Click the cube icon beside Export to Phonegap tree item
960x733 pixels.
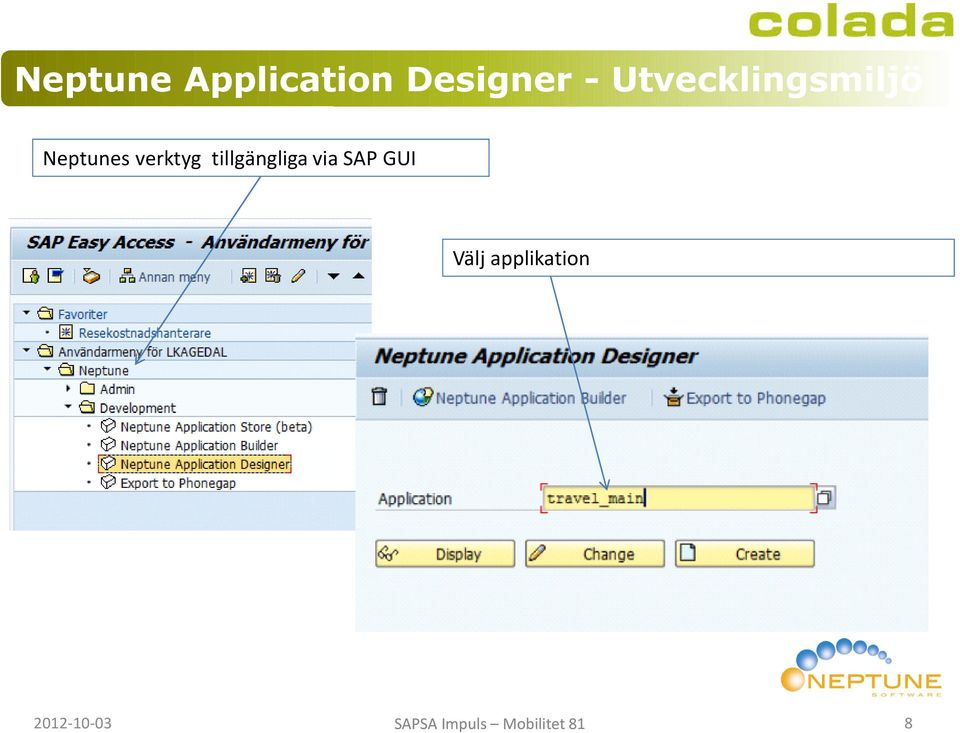point(108,482)
